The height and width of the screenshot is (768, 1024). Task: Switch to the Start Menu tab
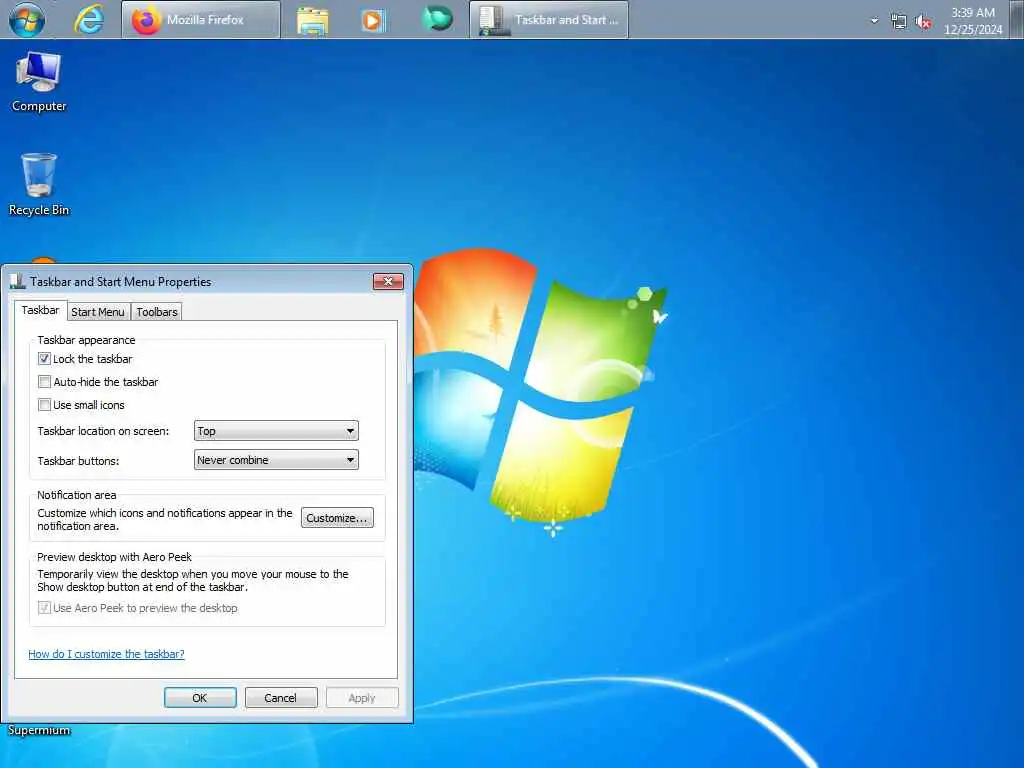(x=98, y=312)
